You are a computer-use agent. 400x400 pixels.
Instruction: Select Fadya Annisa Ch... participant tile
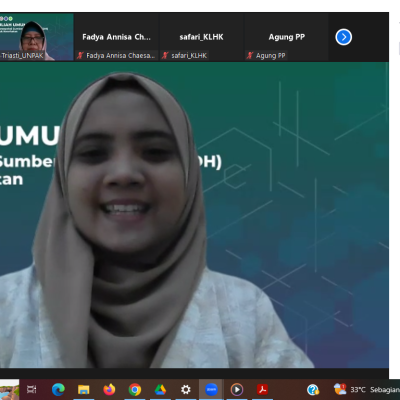tap(116, 37)
